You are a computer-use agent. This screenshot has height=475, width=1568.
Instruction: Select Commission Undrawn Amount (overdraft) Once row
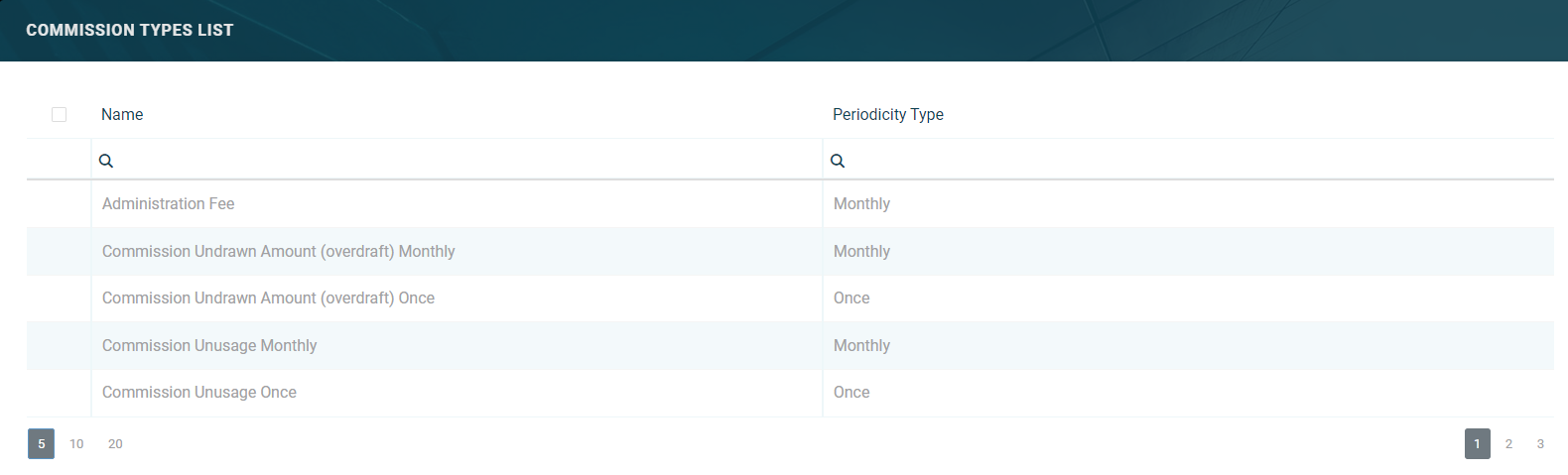[x=268, y=298]
